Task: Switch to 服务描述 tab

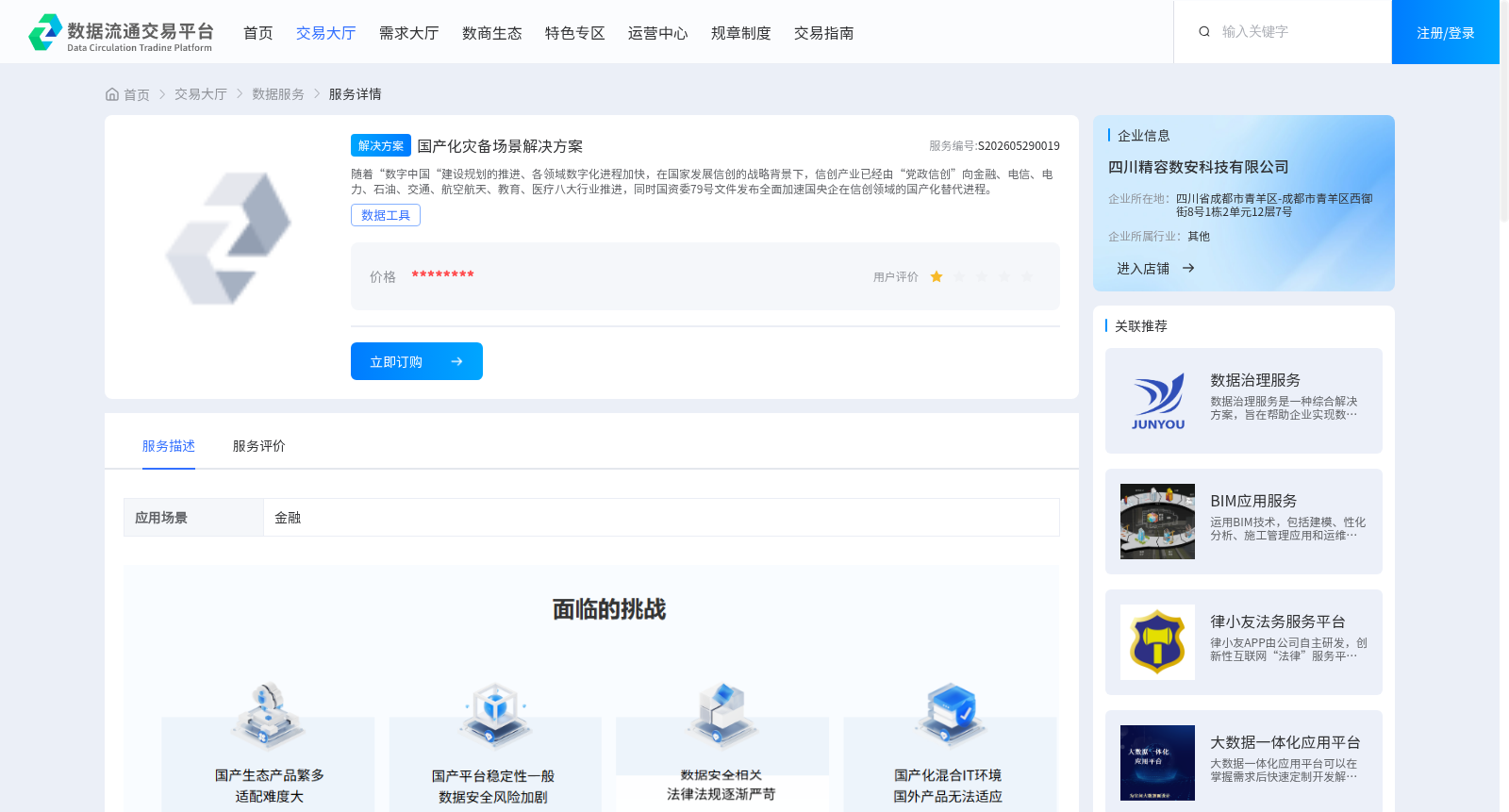Action: [169, 446]
